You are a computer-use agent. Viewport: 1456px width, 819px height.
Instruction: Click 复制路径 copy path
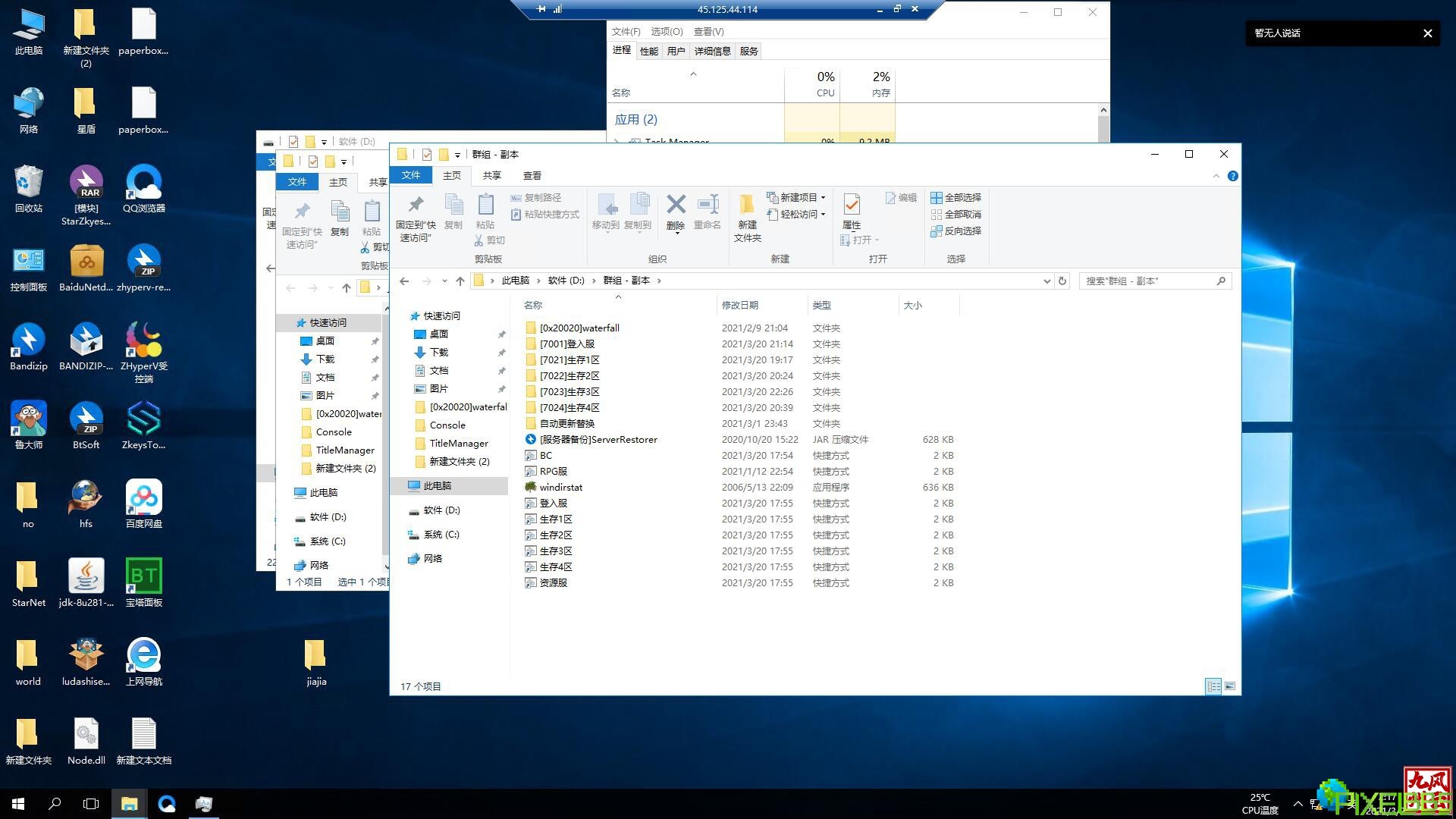coord(535,198)
